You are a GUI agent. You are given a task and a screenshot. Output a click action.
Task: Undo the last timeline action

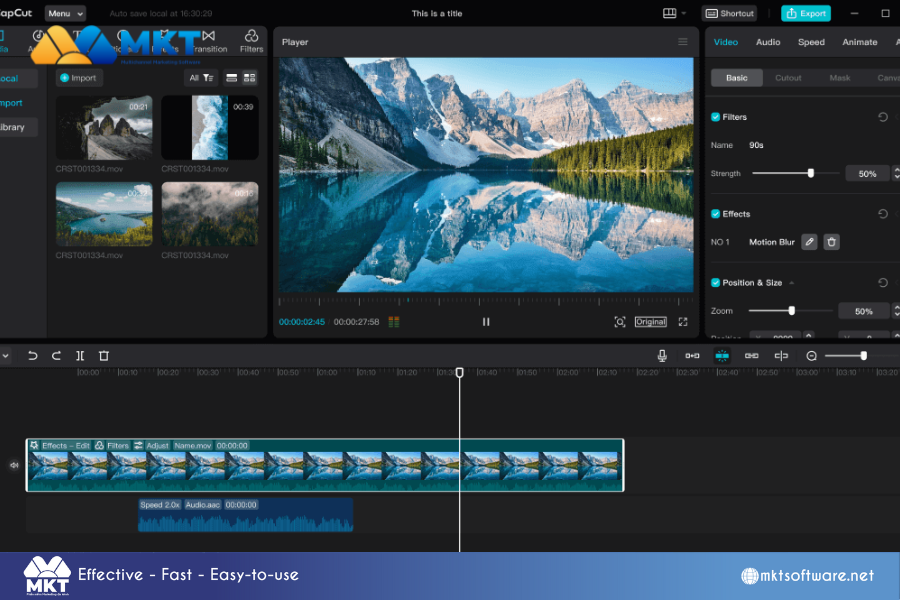click(x=33, y=356)
